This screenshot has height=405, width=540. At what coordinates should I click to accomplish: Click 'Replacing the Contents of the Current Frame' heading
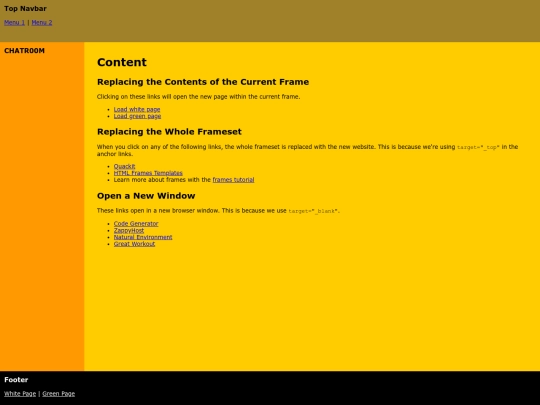pos(203,82)
